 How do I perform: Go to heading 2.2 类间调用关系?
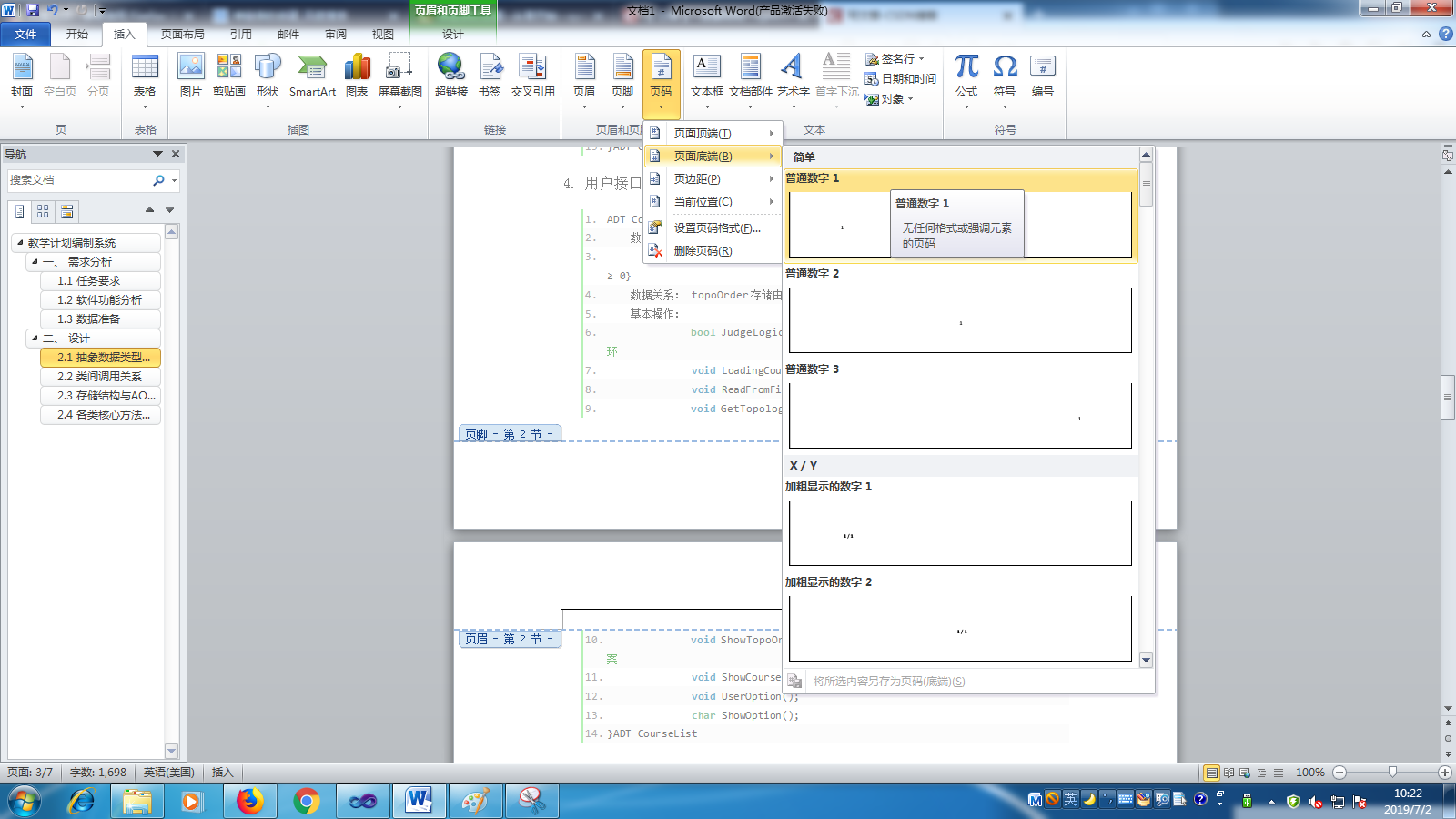pos(100,377)
